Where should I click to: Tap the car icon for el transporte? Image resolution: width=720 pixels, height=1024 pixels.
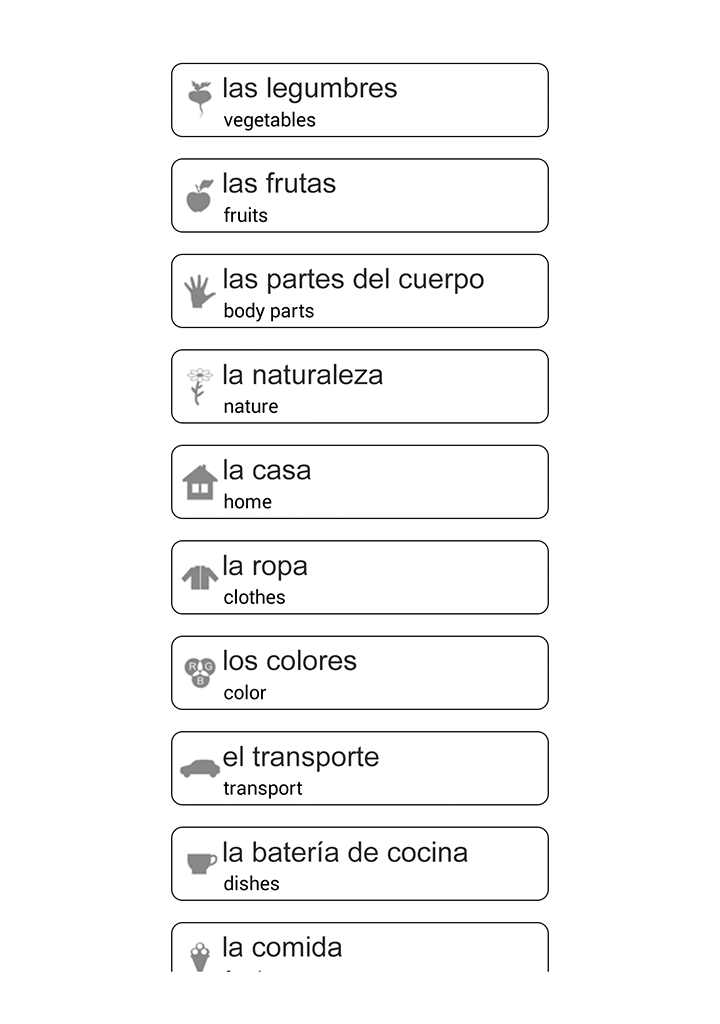coord(200,768)
